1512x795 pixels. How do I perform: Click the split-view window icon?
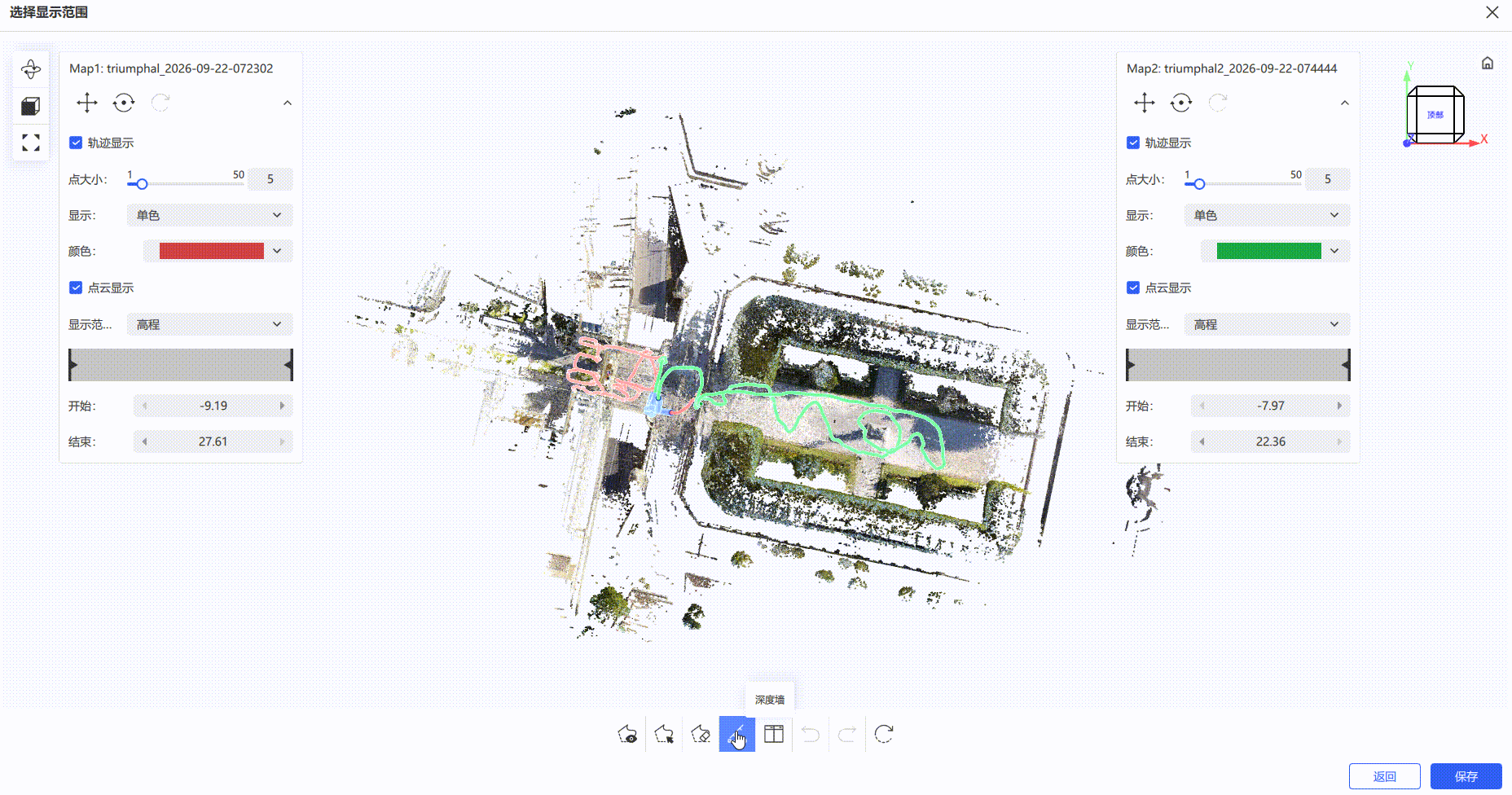coord(774,734)
